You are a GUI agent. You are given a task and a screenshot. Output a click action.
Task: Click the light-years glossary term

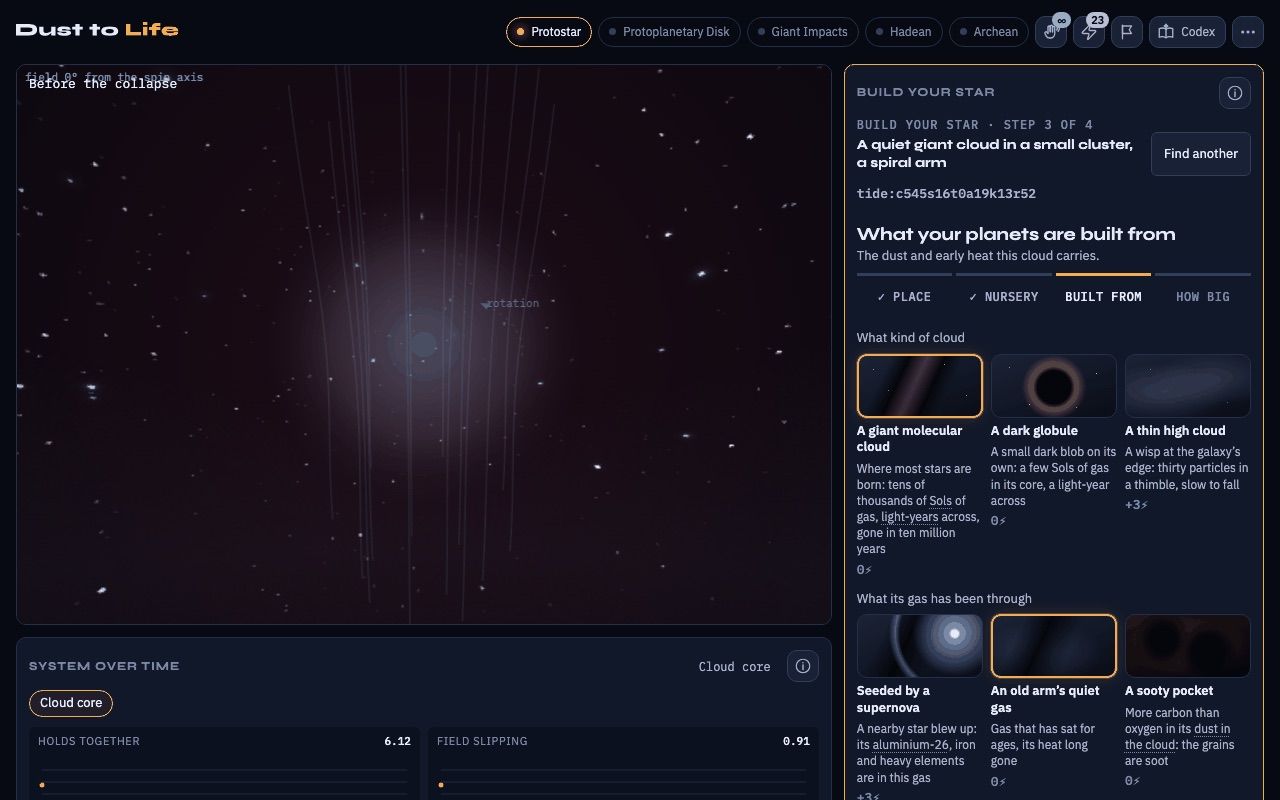click(909, 517)
